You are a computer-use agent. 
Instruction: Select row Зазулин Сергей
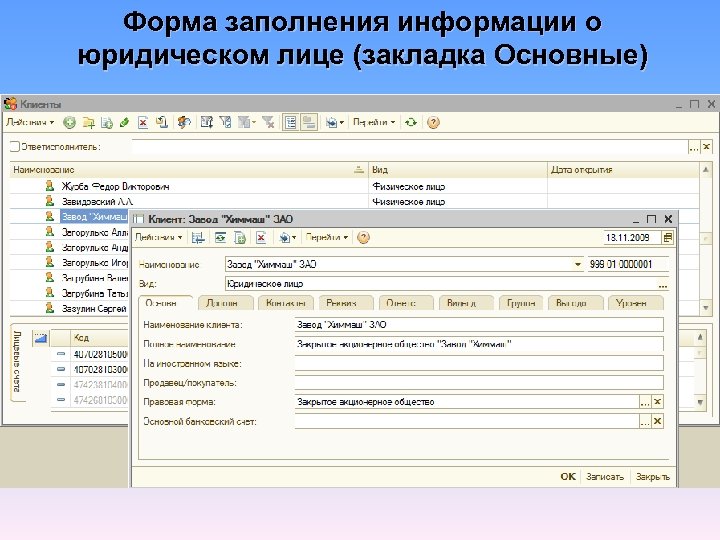[x=69, y=309]
